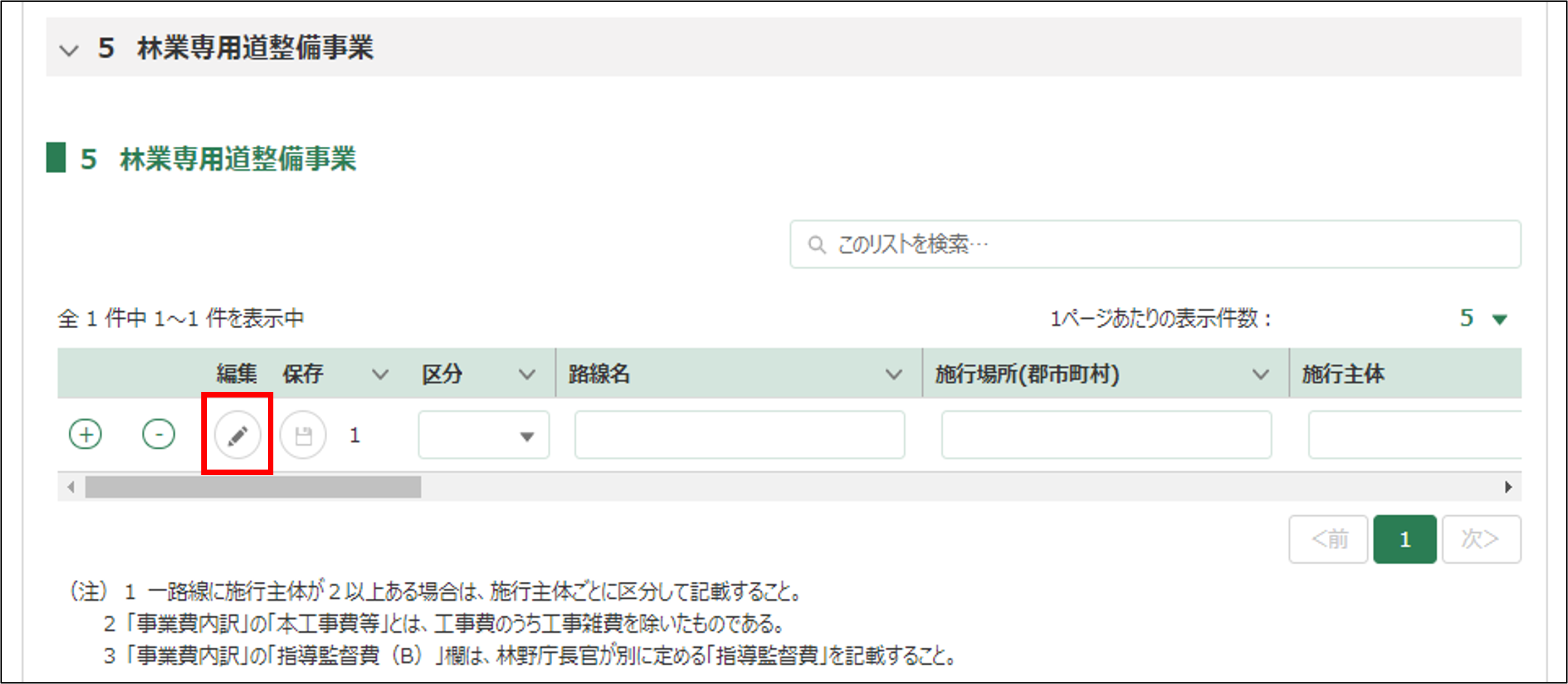1568x684 pixels.
Task: Go to page 1 in the pagination
Action: click(1404, 539)
